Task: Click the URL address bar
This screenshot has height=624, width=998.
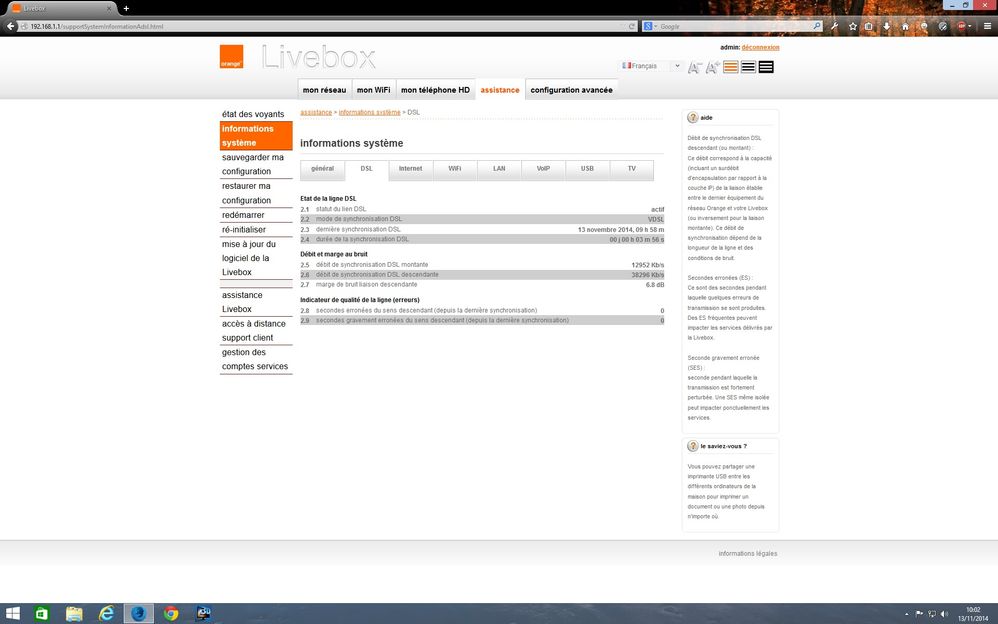Action: 325,26
